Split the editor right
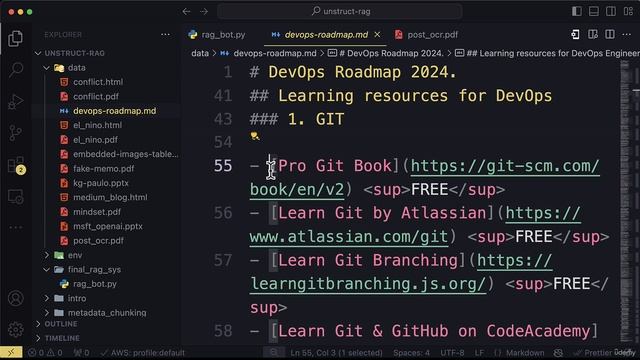The image size is (640, 360). (x=610, y=35)
